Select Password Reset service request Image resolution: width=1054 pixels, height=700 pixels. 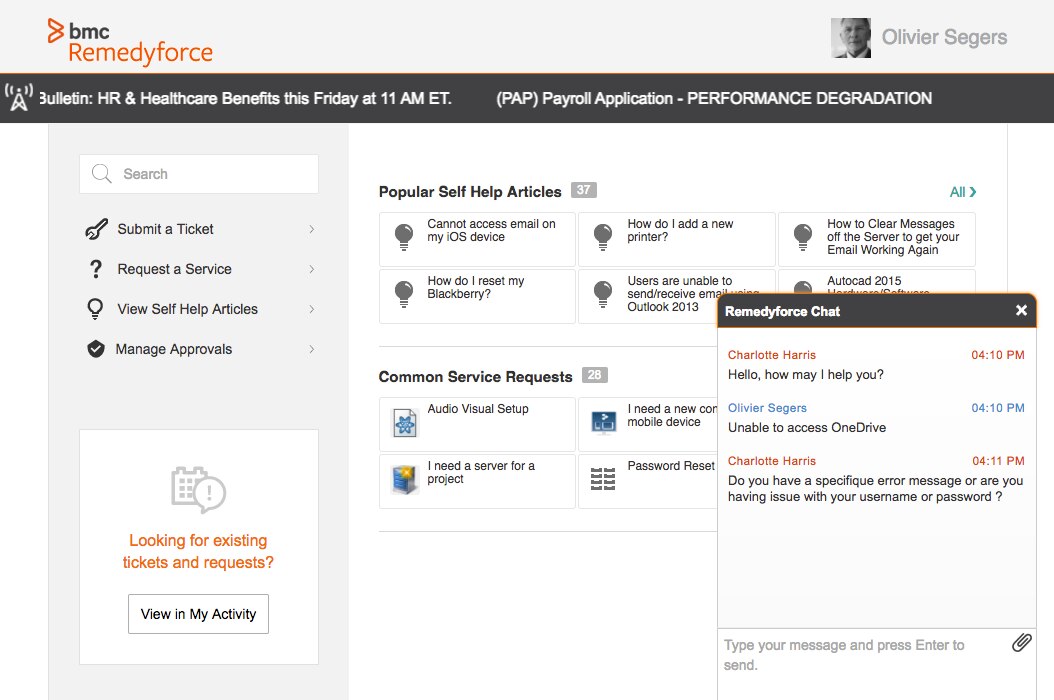point(648,481)
